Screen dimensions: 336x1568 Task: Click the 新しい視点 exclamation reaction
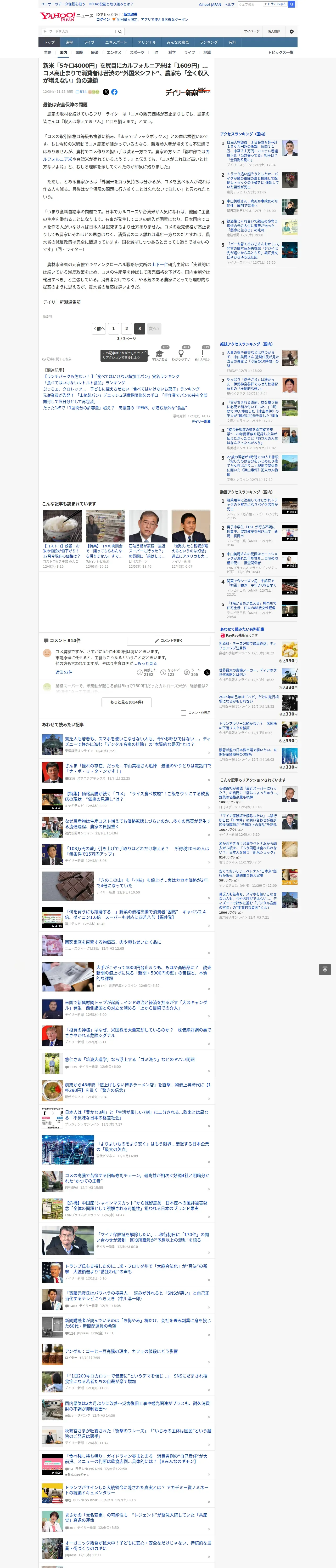[x=203, y=353]
